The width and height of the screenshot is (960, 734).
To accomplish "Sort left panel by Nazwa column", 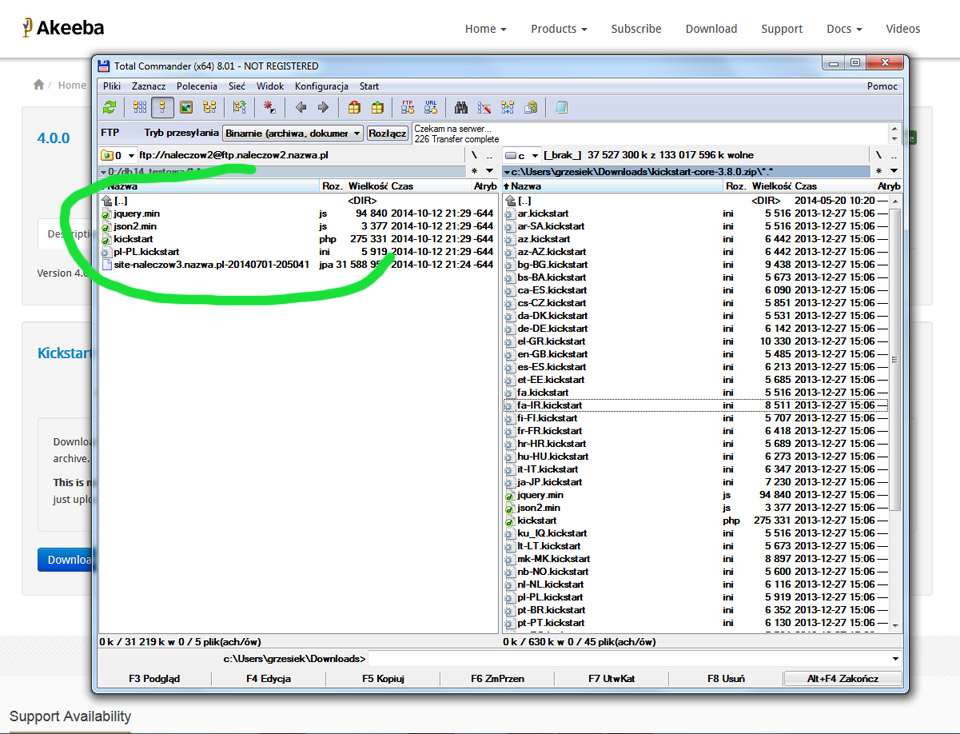I will [209, 186].
